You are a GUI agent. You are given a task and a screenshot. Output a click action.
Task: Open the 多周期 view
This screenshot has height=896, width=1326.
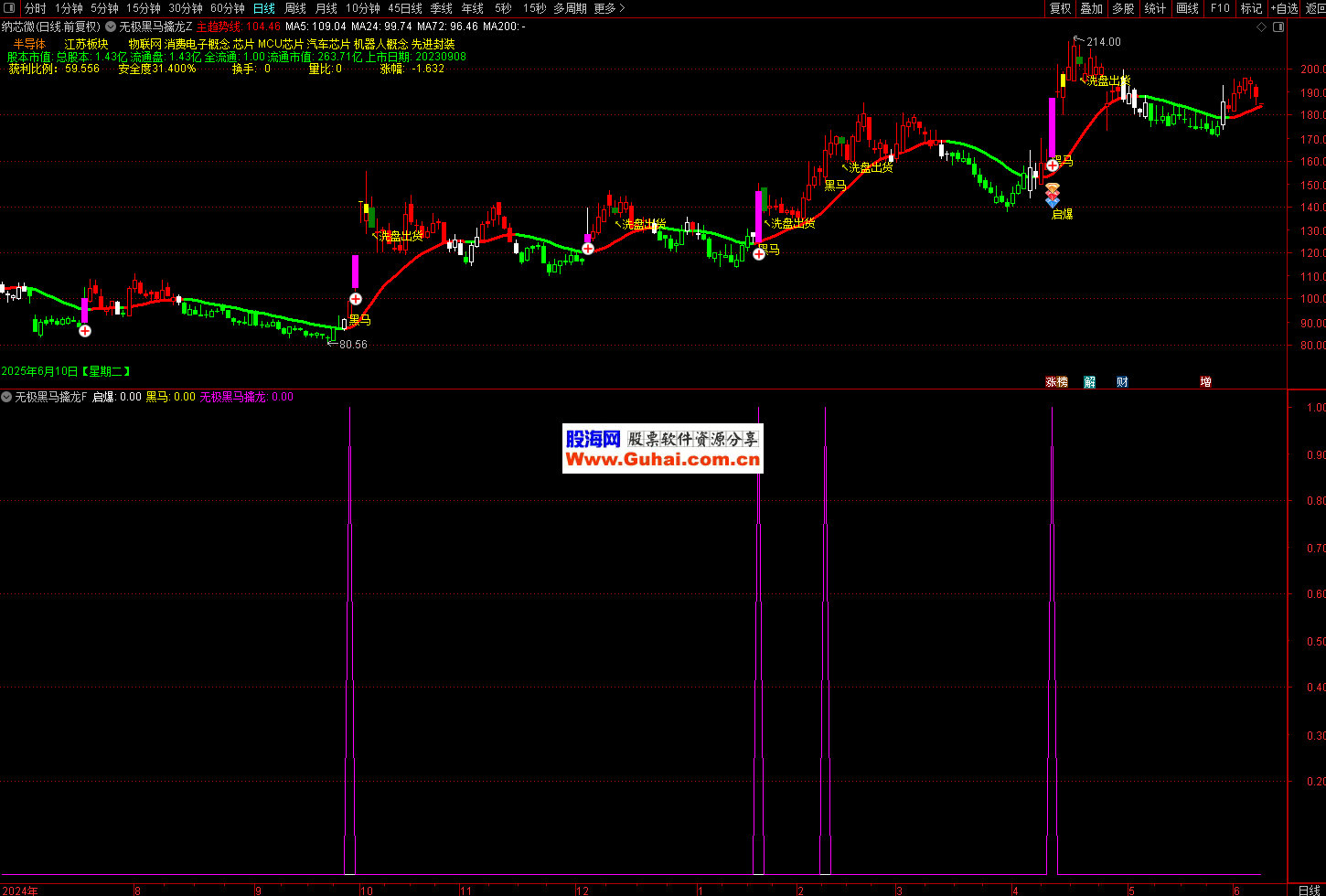point(571,8)
